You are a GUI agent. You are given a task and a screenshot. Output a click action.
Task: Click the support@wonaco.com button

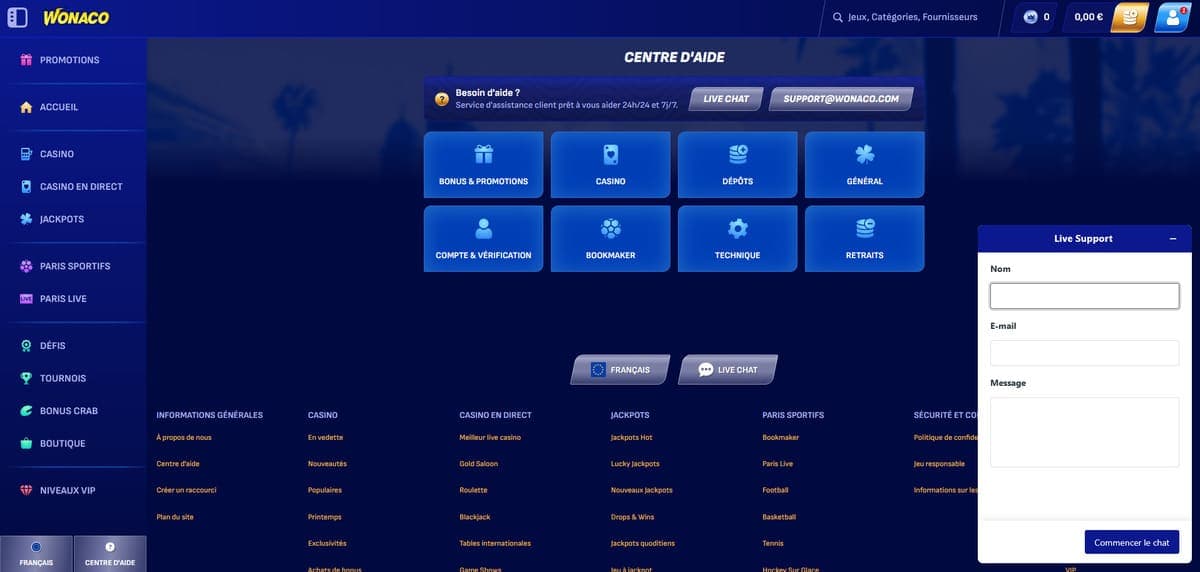[841, 99]
